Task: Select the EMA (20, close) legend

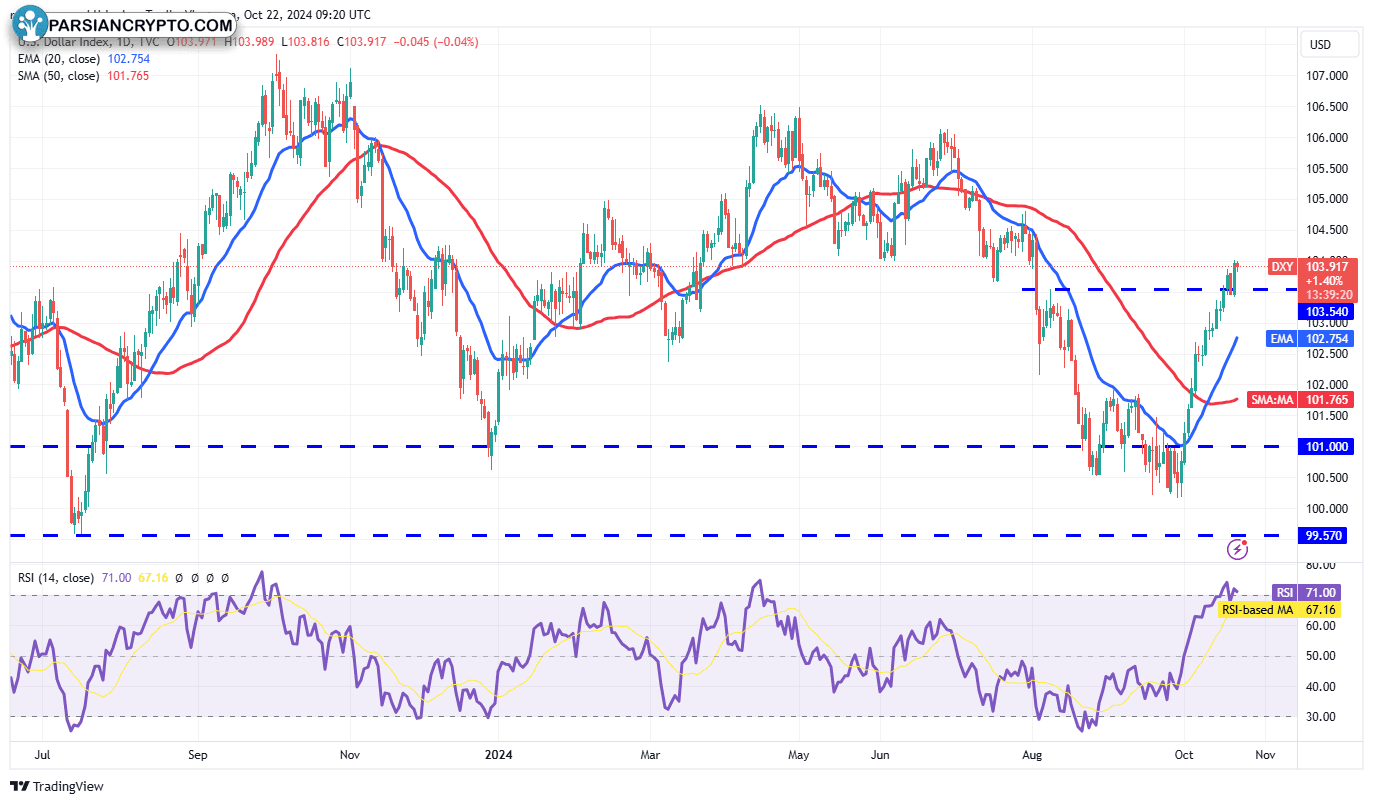Action: coord(60,59)
